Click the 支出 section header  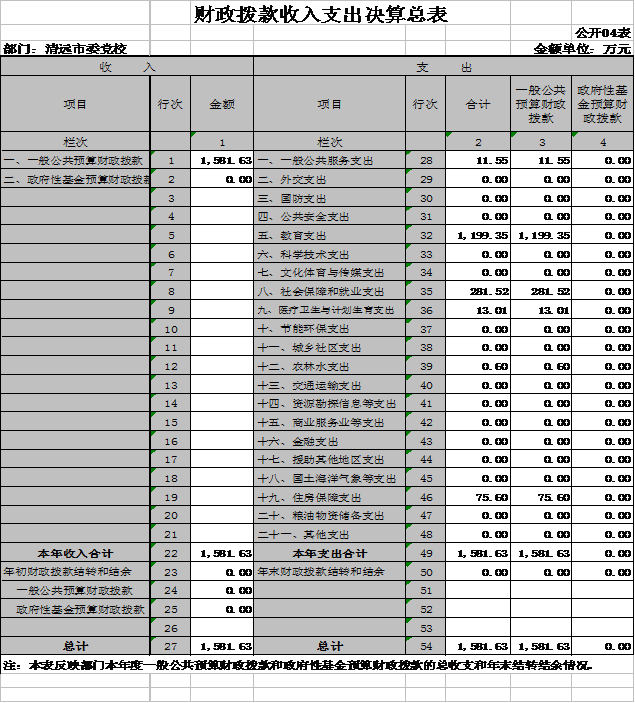tap(444, 67)
